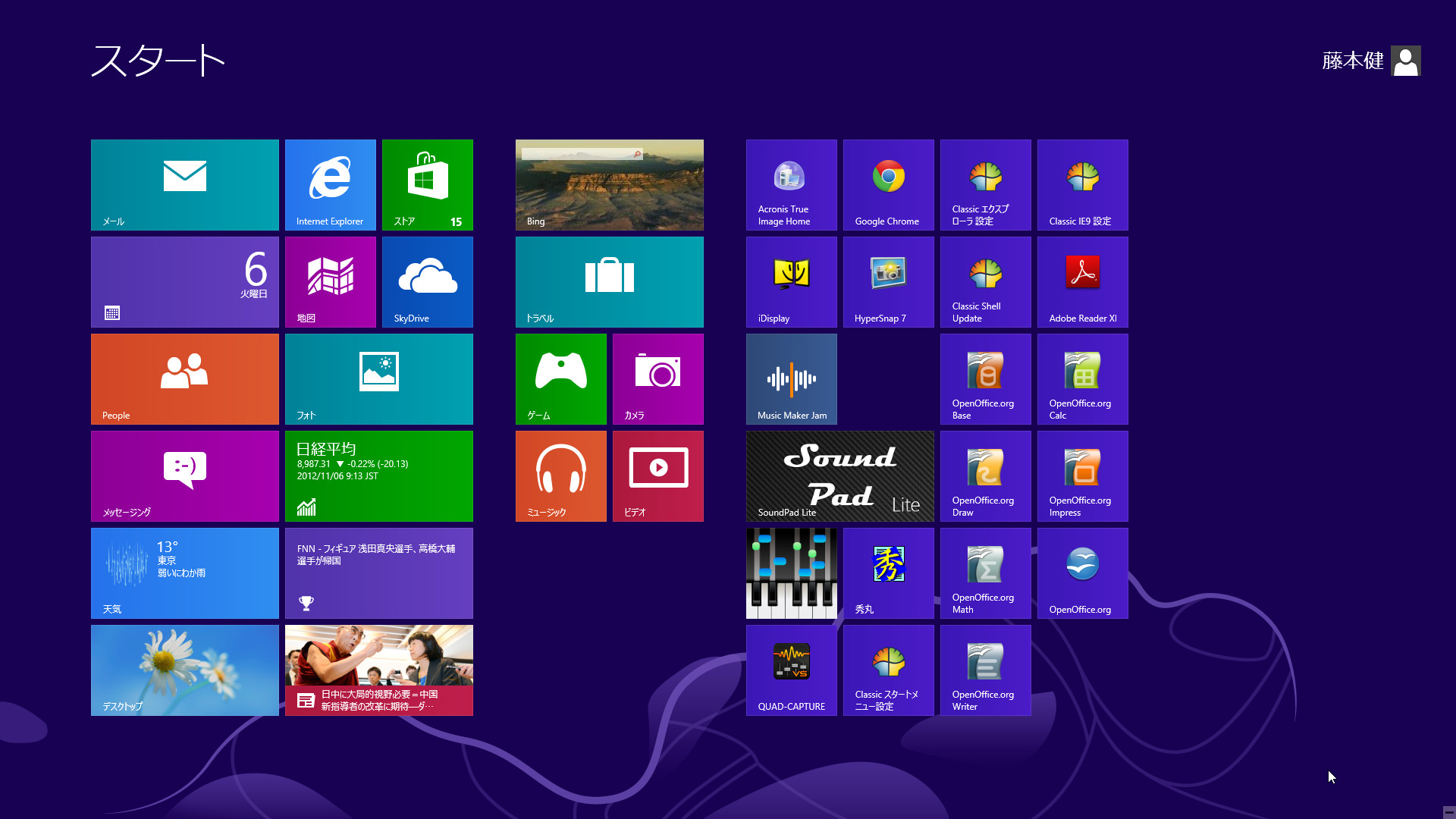Open the 藤本健 user account menu
This screenshot has width=1456, height=819.
pyautogui.click(x=1371, y=61)
